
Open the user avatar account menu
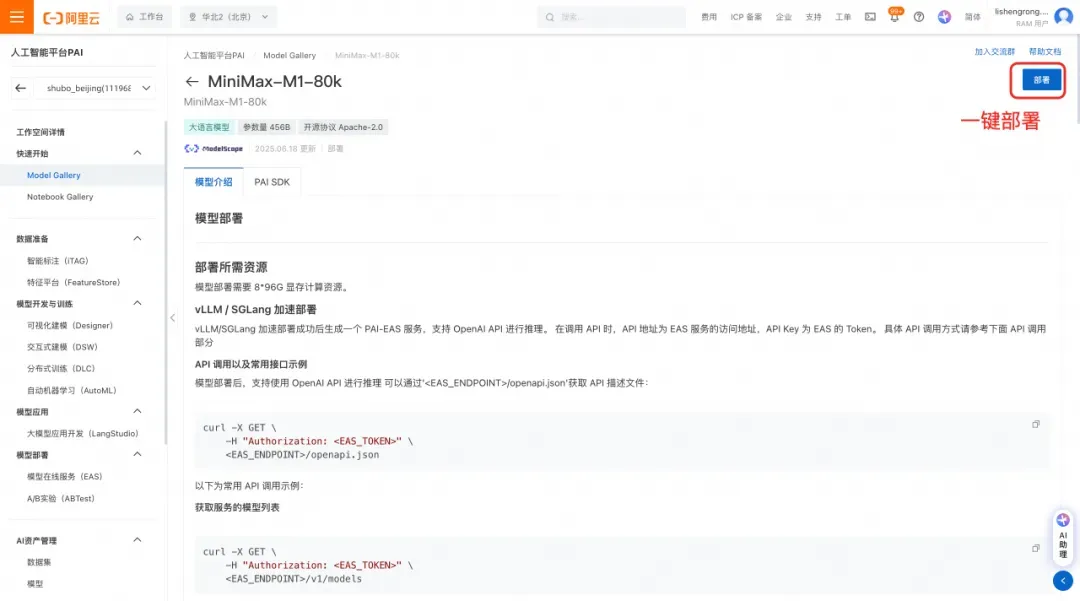pyautogui.click(x=1063, y=17)
